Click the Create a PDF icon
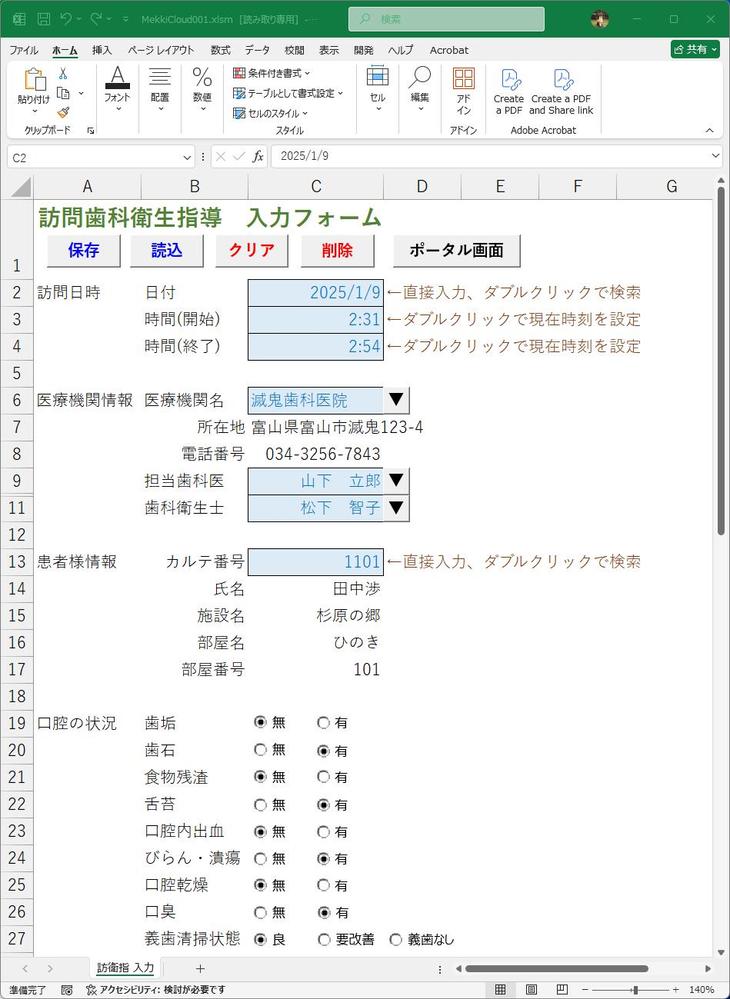This screenshot has width=730, height=999. [x=509, y=80]
